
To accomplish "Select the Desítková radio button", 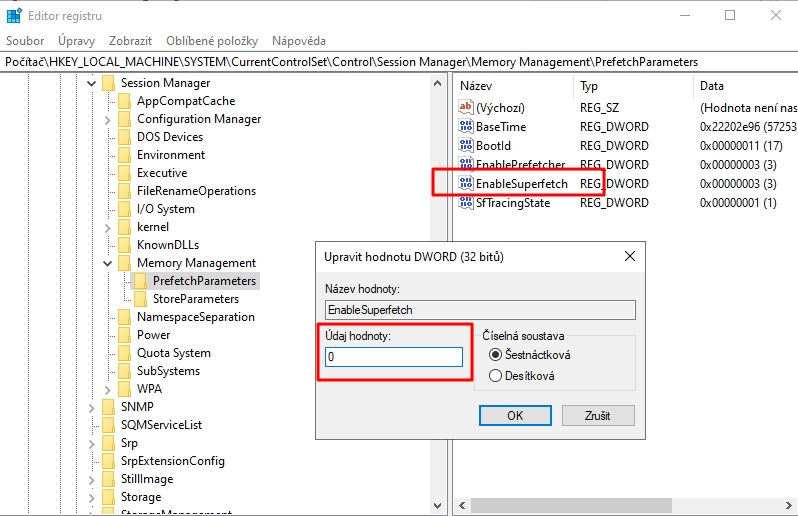I will tap(495, 376).
